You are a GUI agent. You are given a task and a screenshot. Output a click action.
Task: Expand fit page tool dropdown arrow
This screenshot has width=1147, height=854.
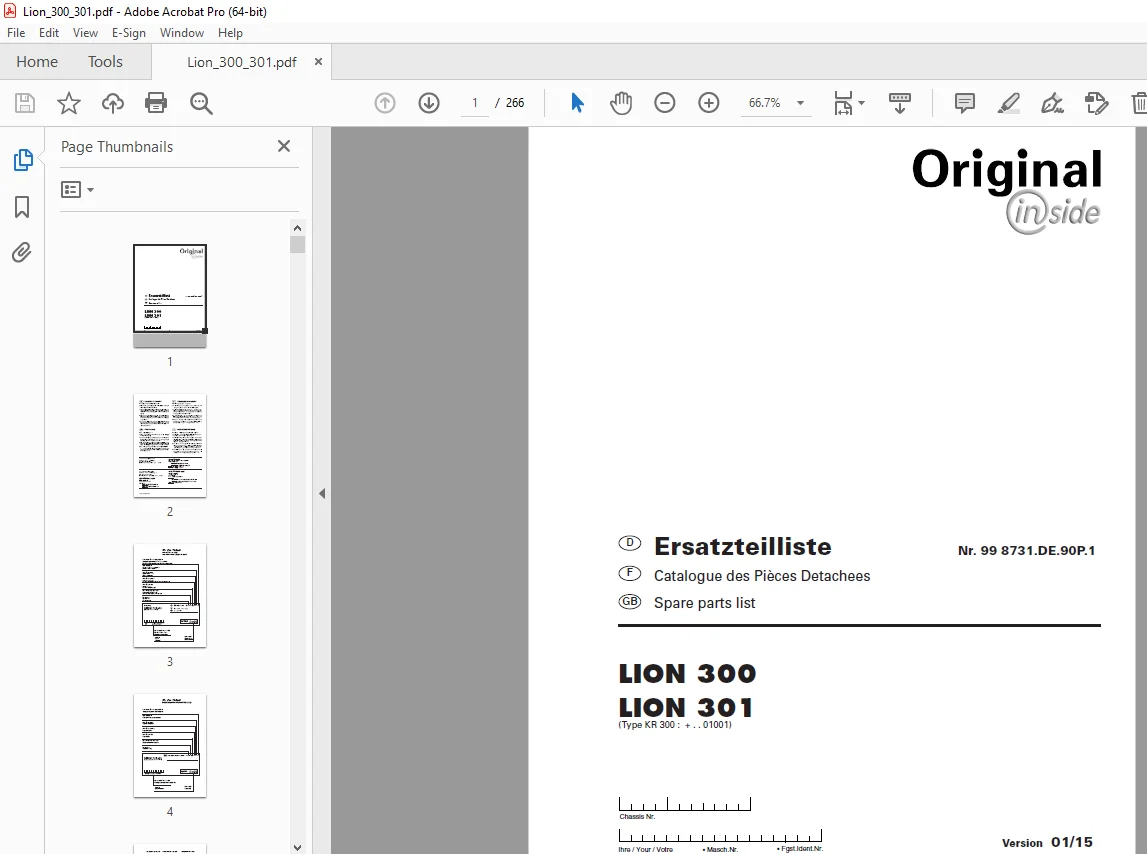click(861, 103)
